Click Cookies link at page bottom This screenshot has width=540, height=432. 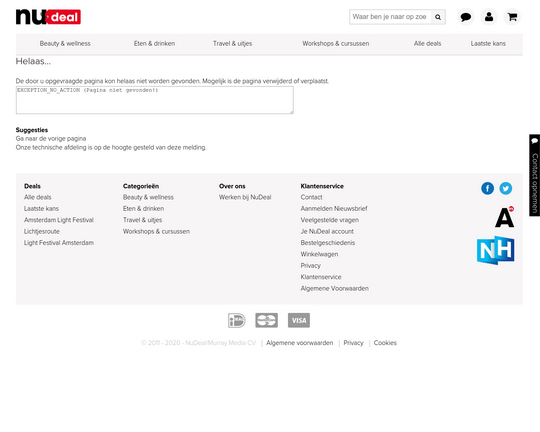coord(385,343)
